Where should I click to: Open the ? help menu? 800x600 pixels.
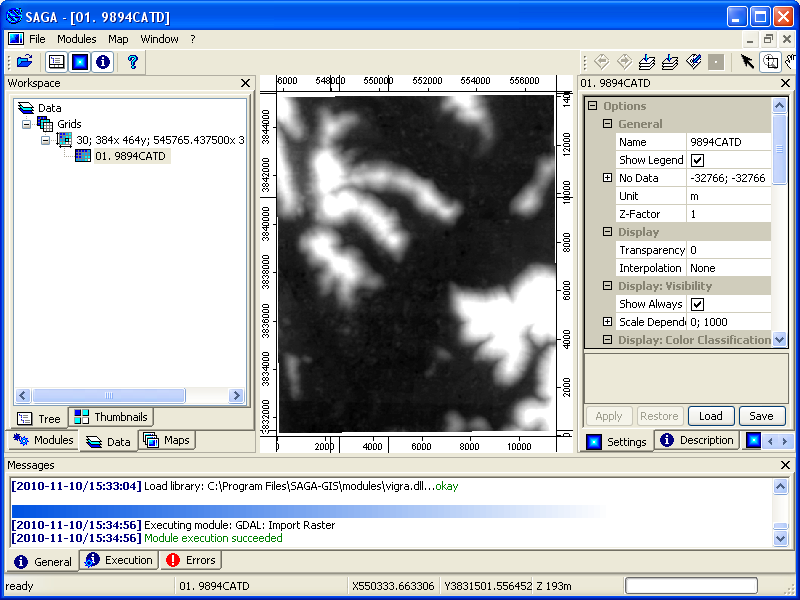[193, 39]
